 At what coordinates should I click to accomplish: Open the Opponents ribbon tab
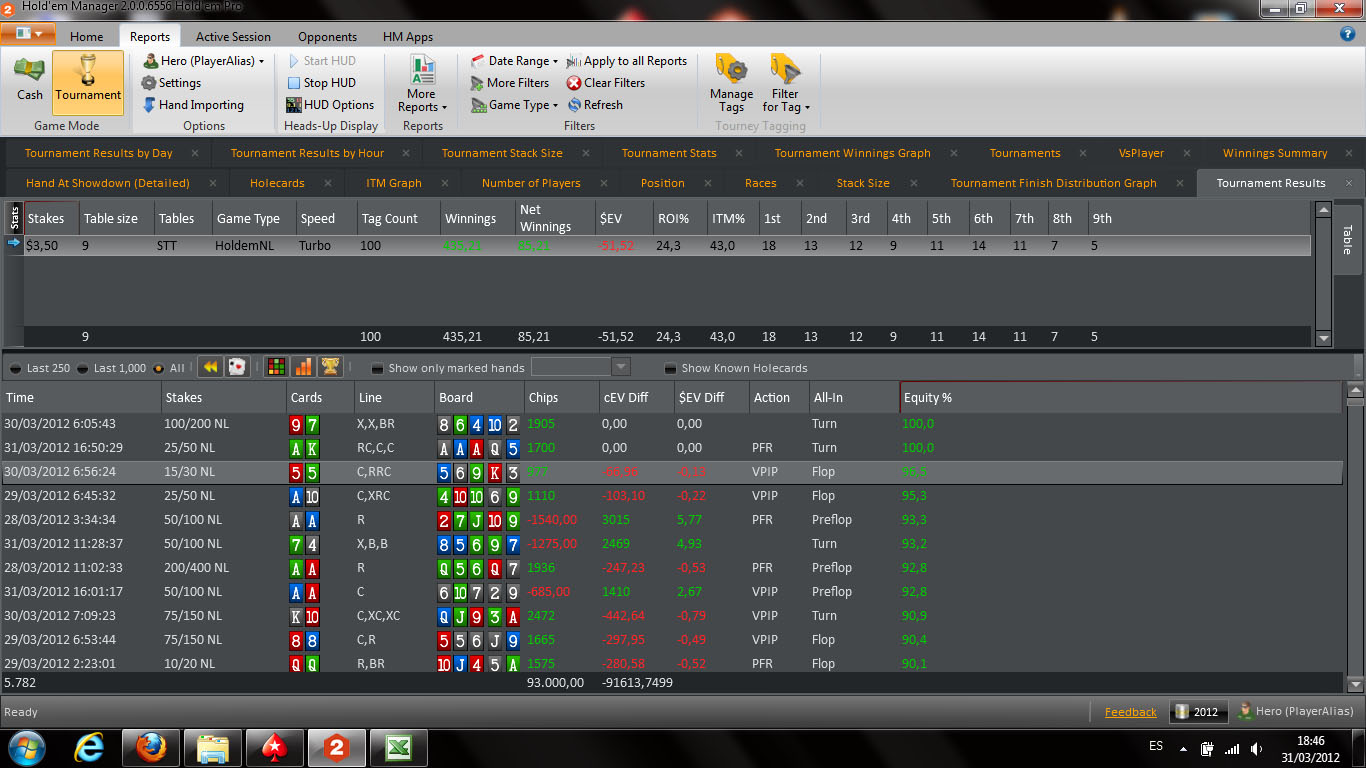coord(327,37)
